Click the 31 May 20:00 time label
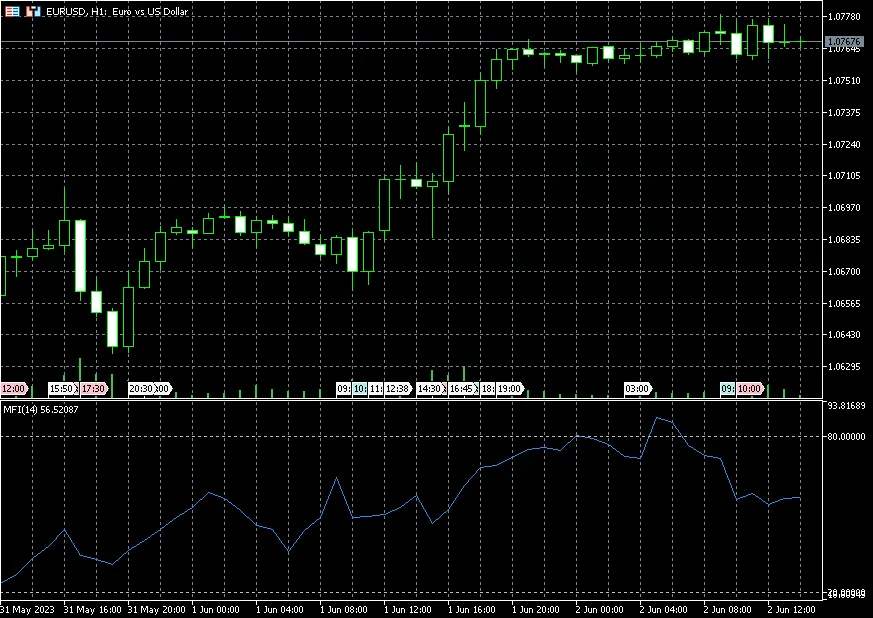The width and height of the screenshot is (873, 618). [156, 610]
